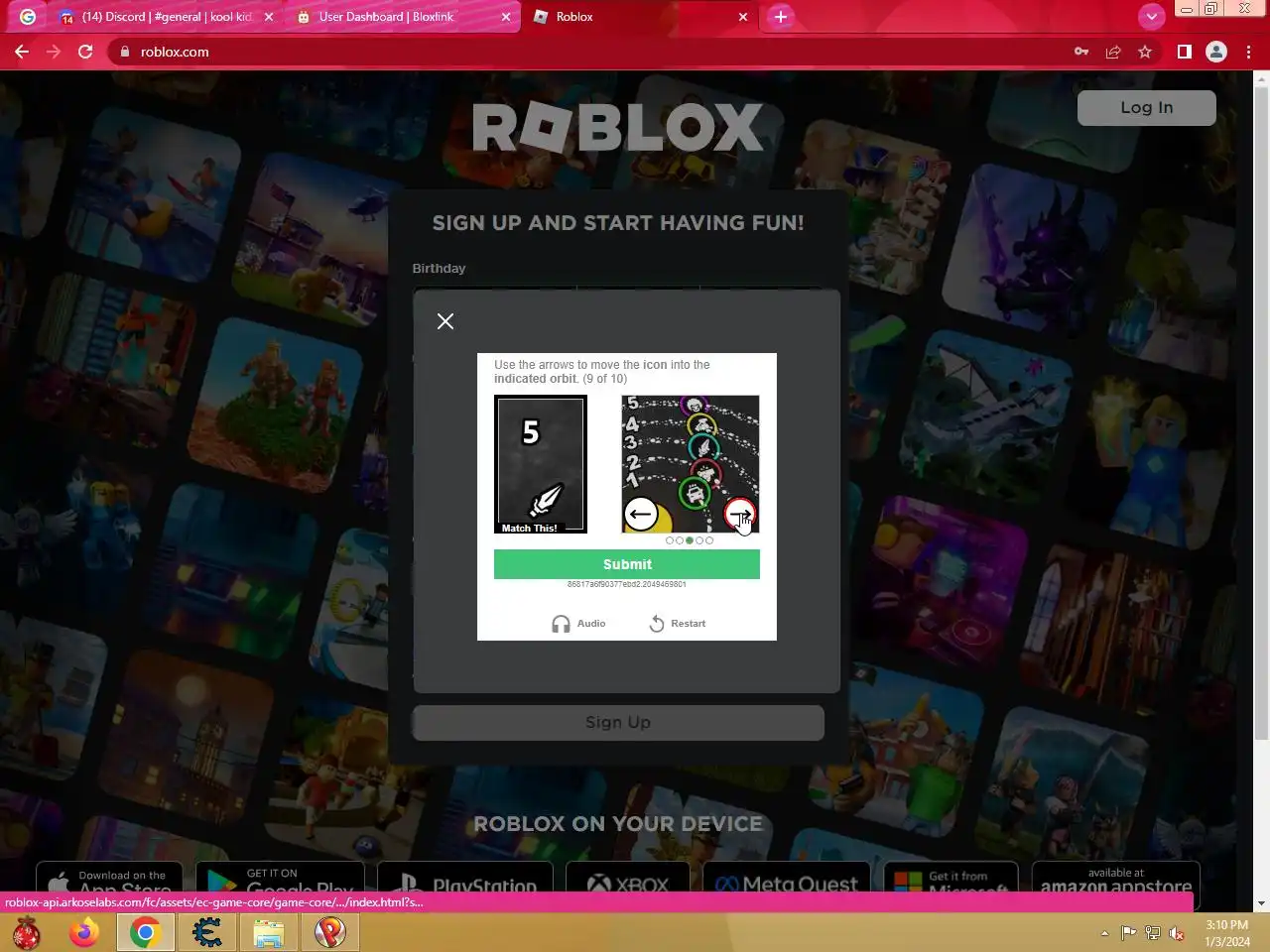
Task: Click the Log In button
Action: coord(1146,108)
